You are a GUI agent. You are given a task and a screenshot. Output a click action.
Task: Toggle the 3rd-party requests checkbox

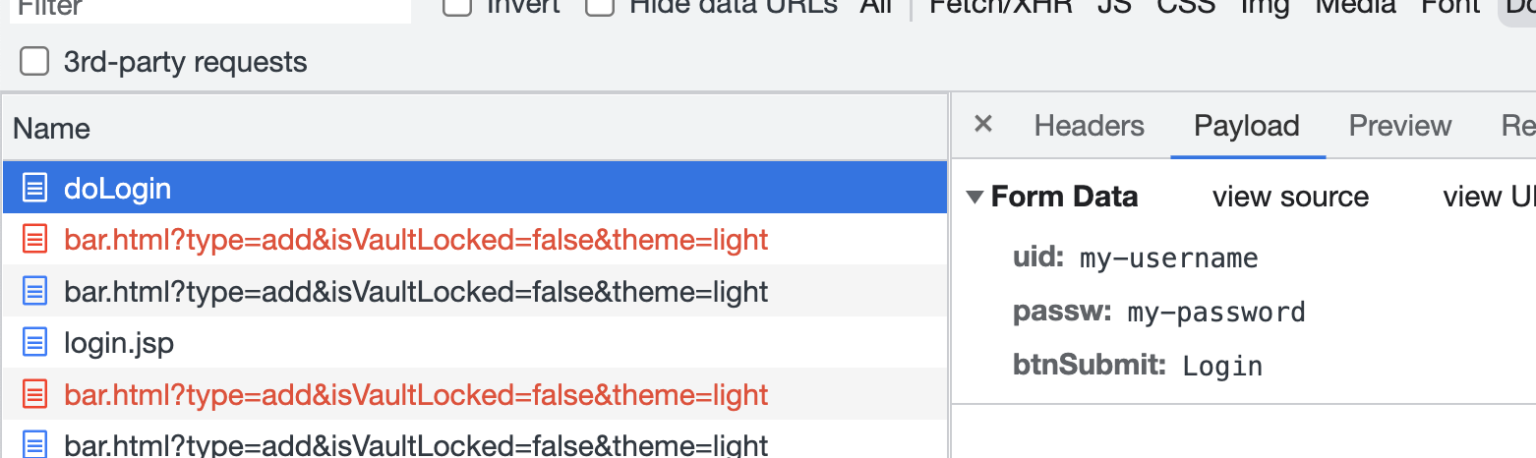(35, 62)
